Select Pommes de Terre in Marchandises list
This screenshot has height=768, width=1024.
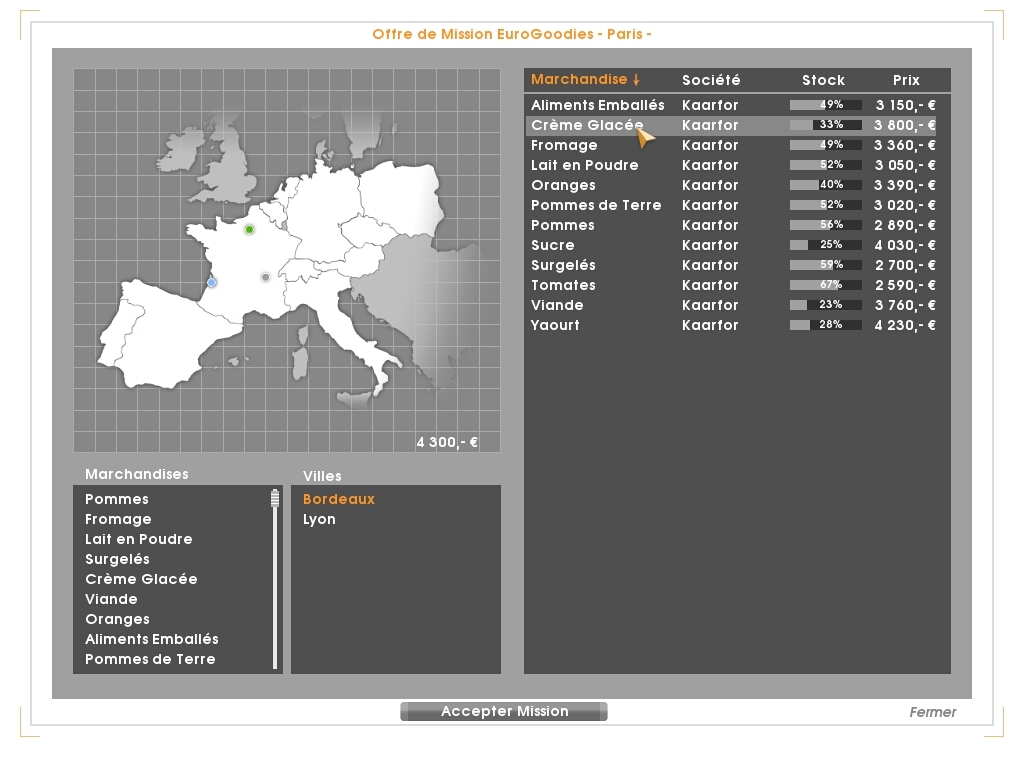point(150,659)
